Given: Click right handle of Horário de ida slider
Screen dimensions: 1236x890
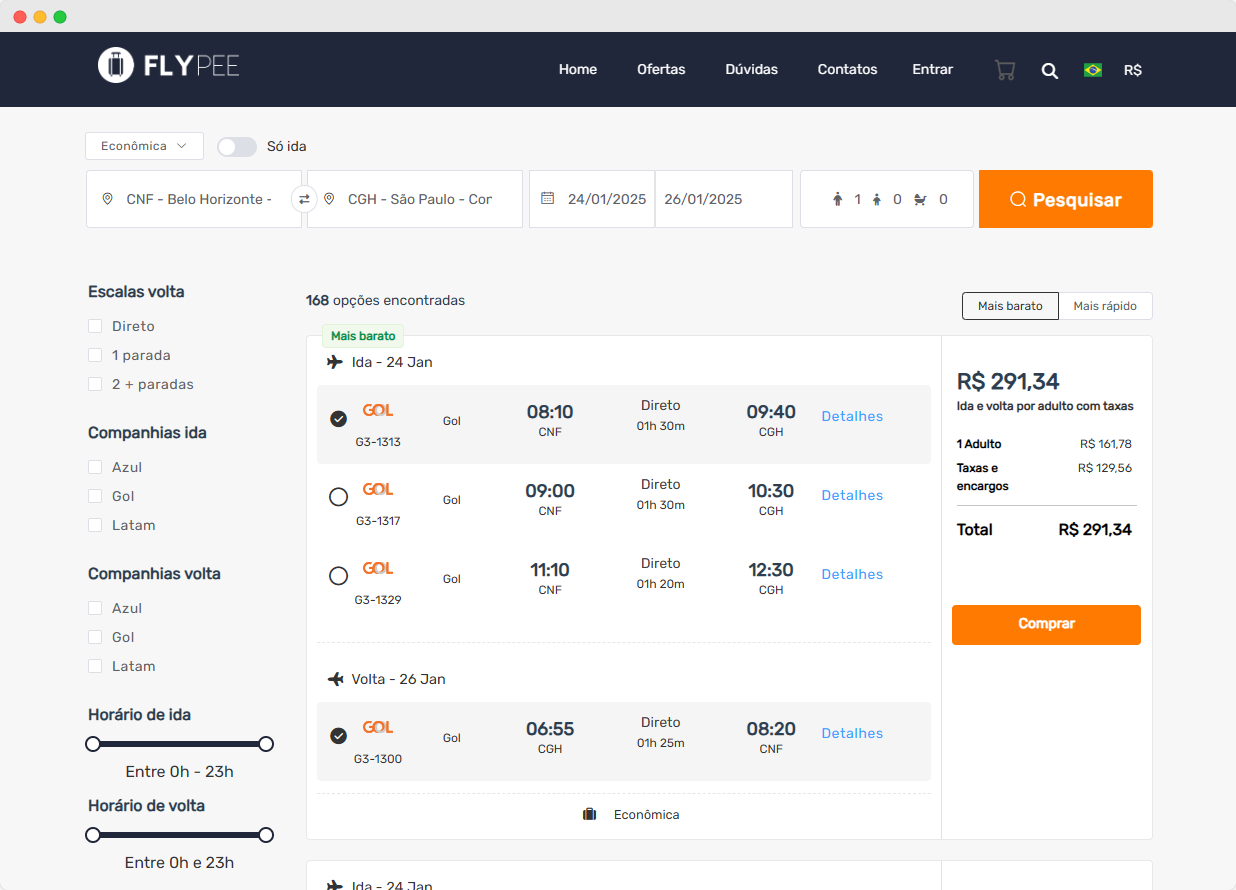Looking at the screenshot, I should click(x=266, y=744).
